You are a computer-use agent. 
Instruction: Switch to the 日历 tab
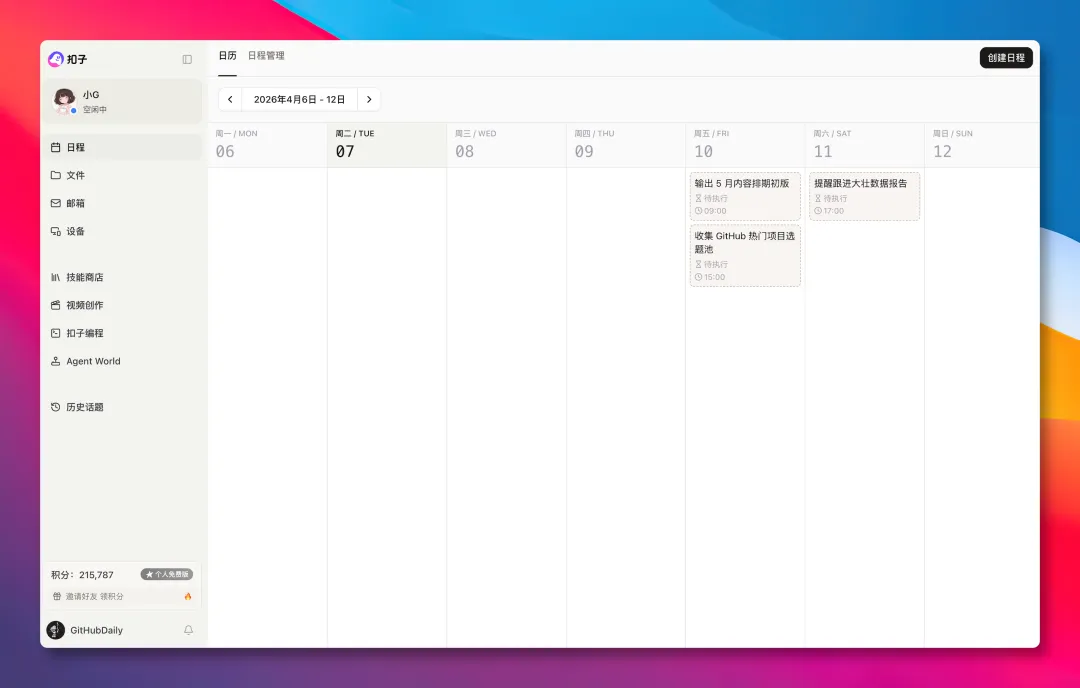227,55
